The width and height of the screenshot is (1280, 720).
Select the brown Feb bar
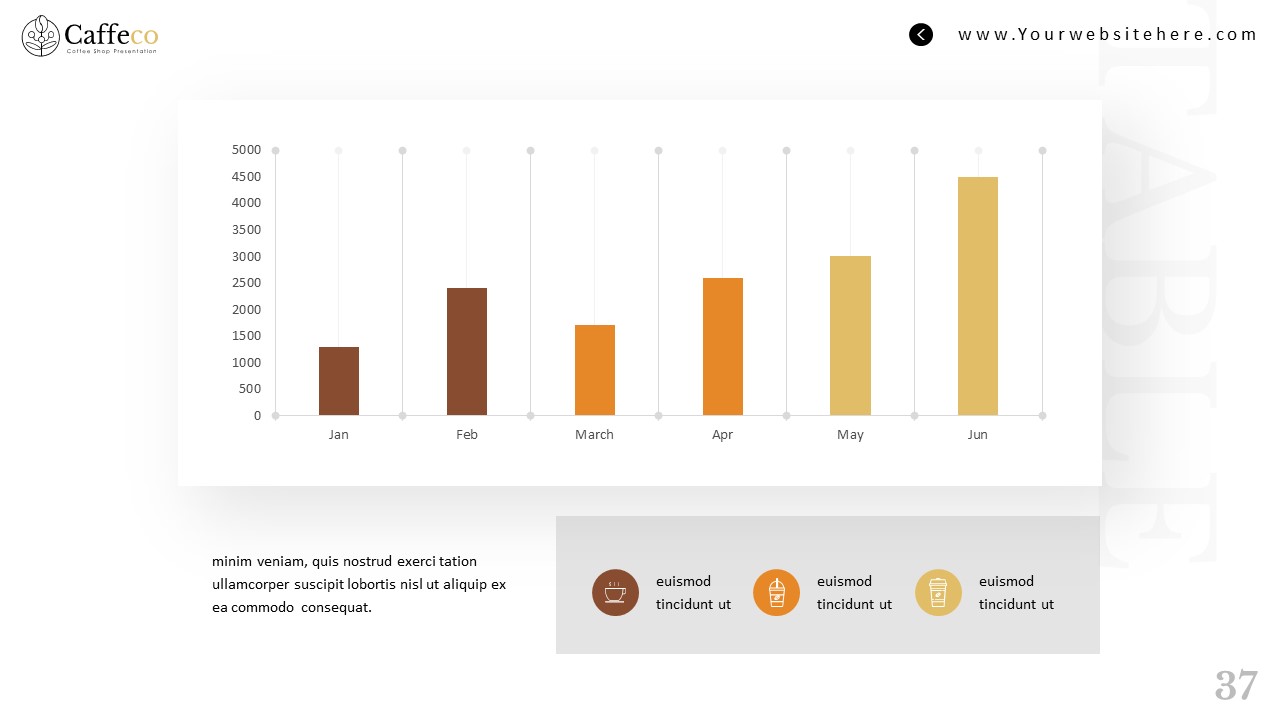(467, 351)
